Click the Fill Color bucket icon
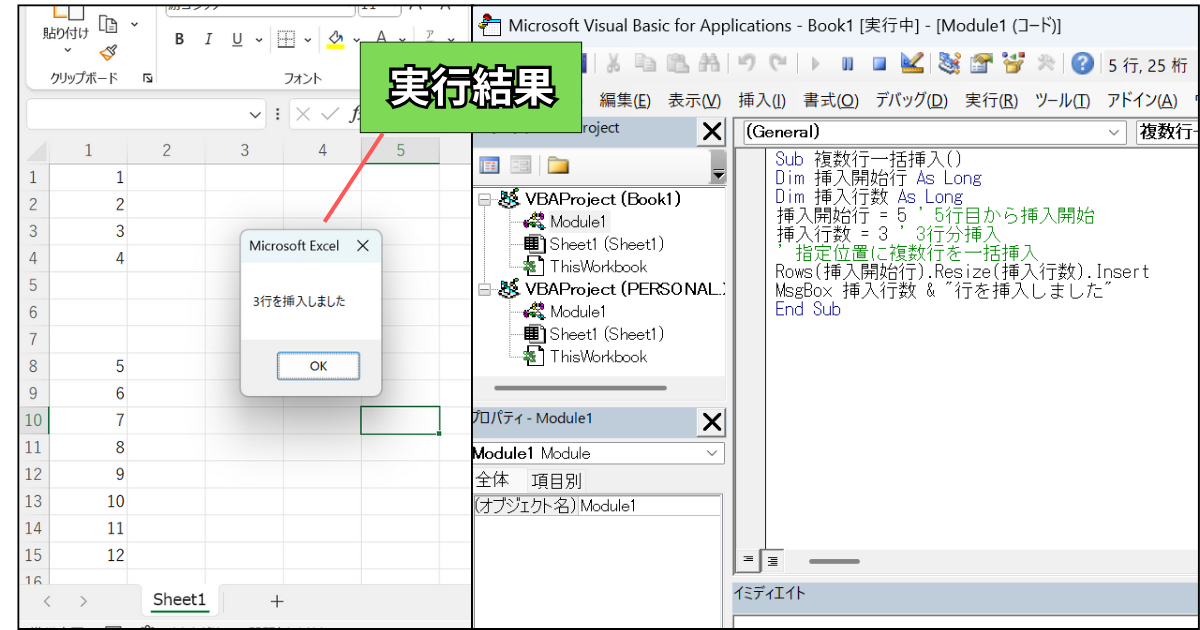The image size is (1200, 630). tap(335, 40)
